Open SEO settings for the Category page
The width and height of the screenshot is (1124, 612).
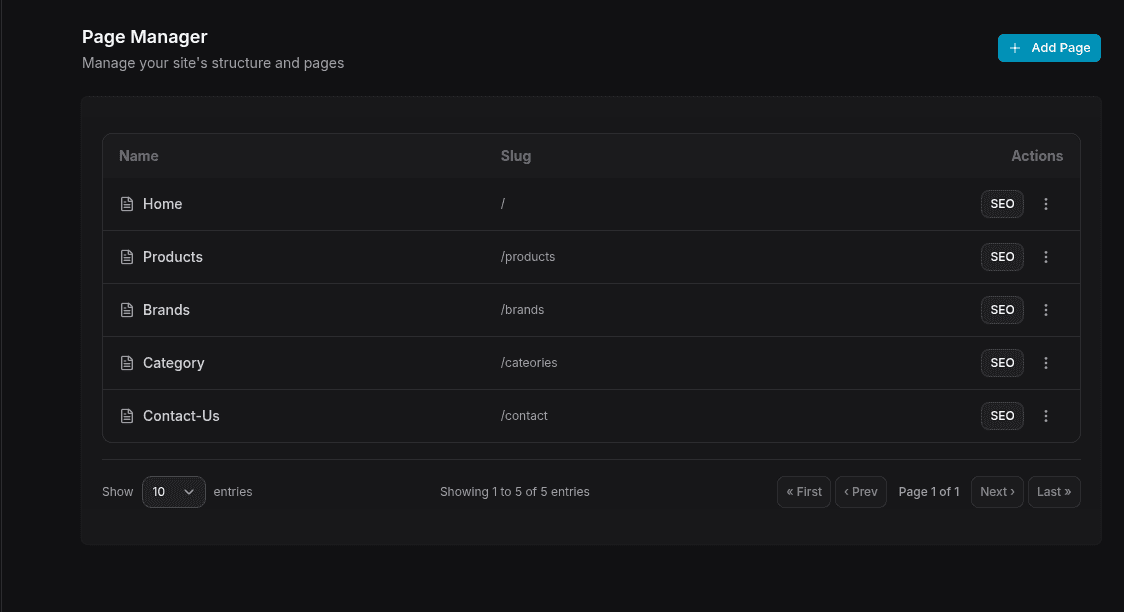(x=1002, y=363)
